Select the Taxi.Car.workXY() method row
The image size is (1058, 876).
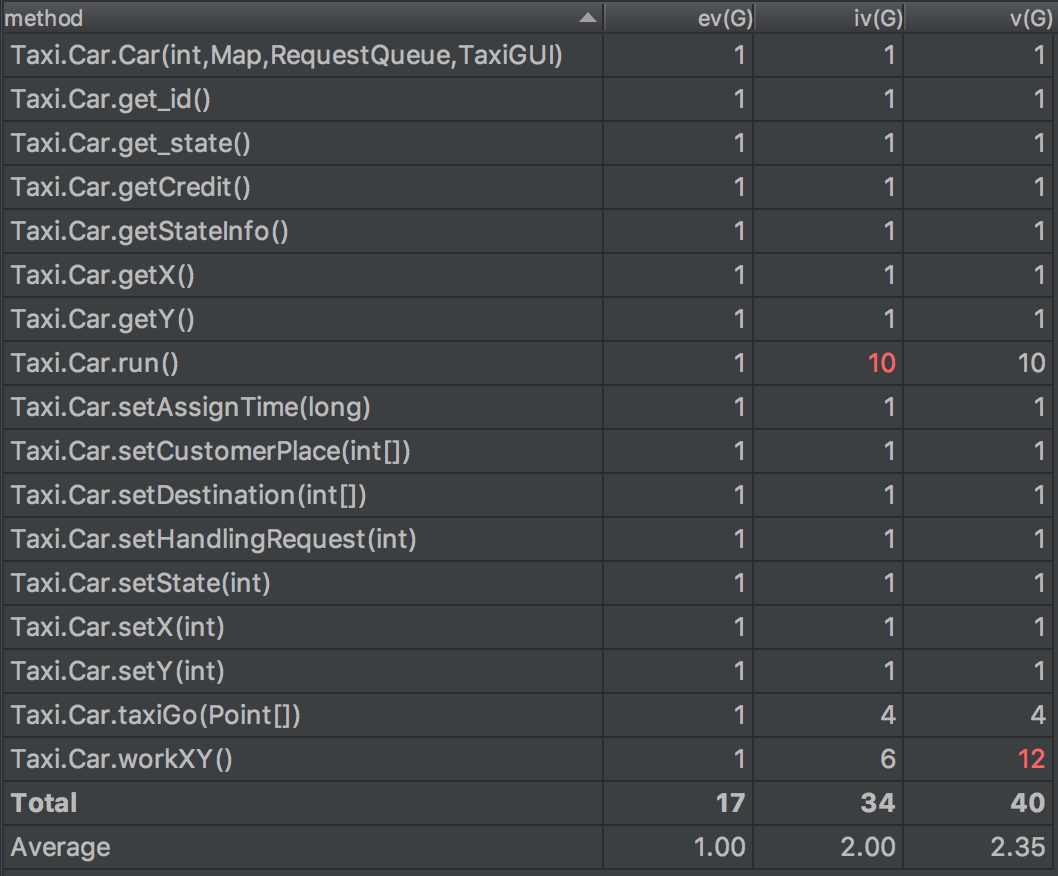coord(121,759)
